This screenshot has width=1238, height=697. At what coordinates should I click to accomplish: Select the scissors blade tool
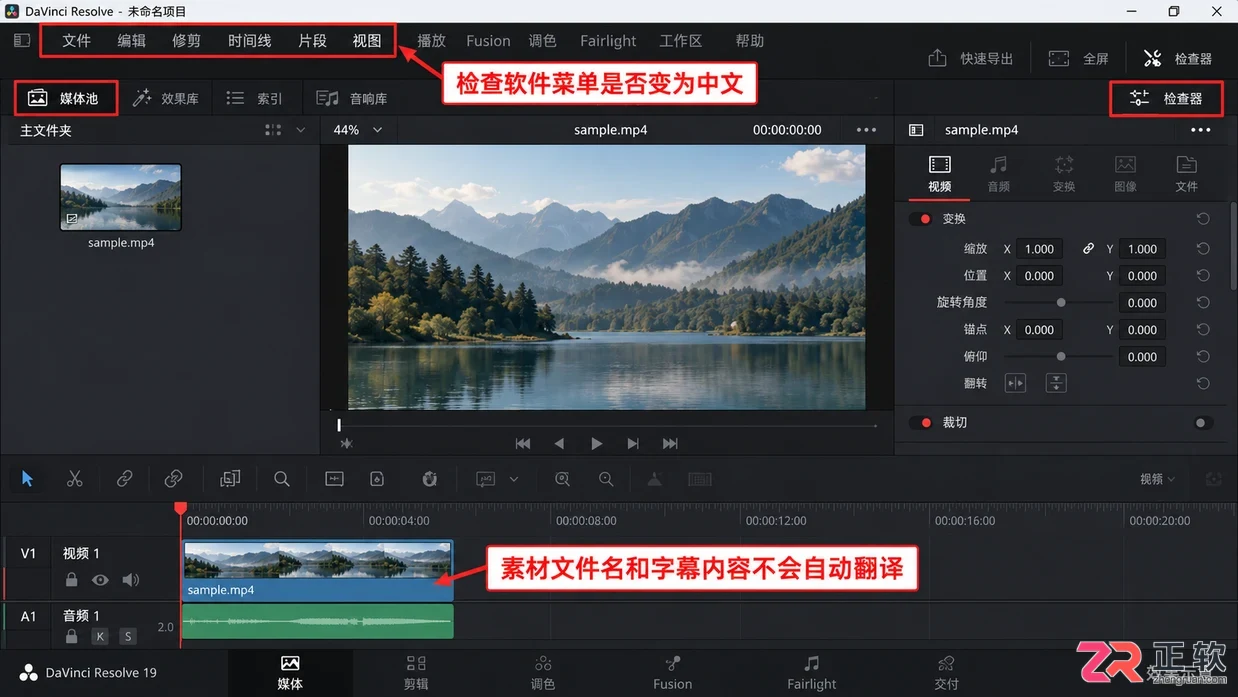(x=75, y=479)
